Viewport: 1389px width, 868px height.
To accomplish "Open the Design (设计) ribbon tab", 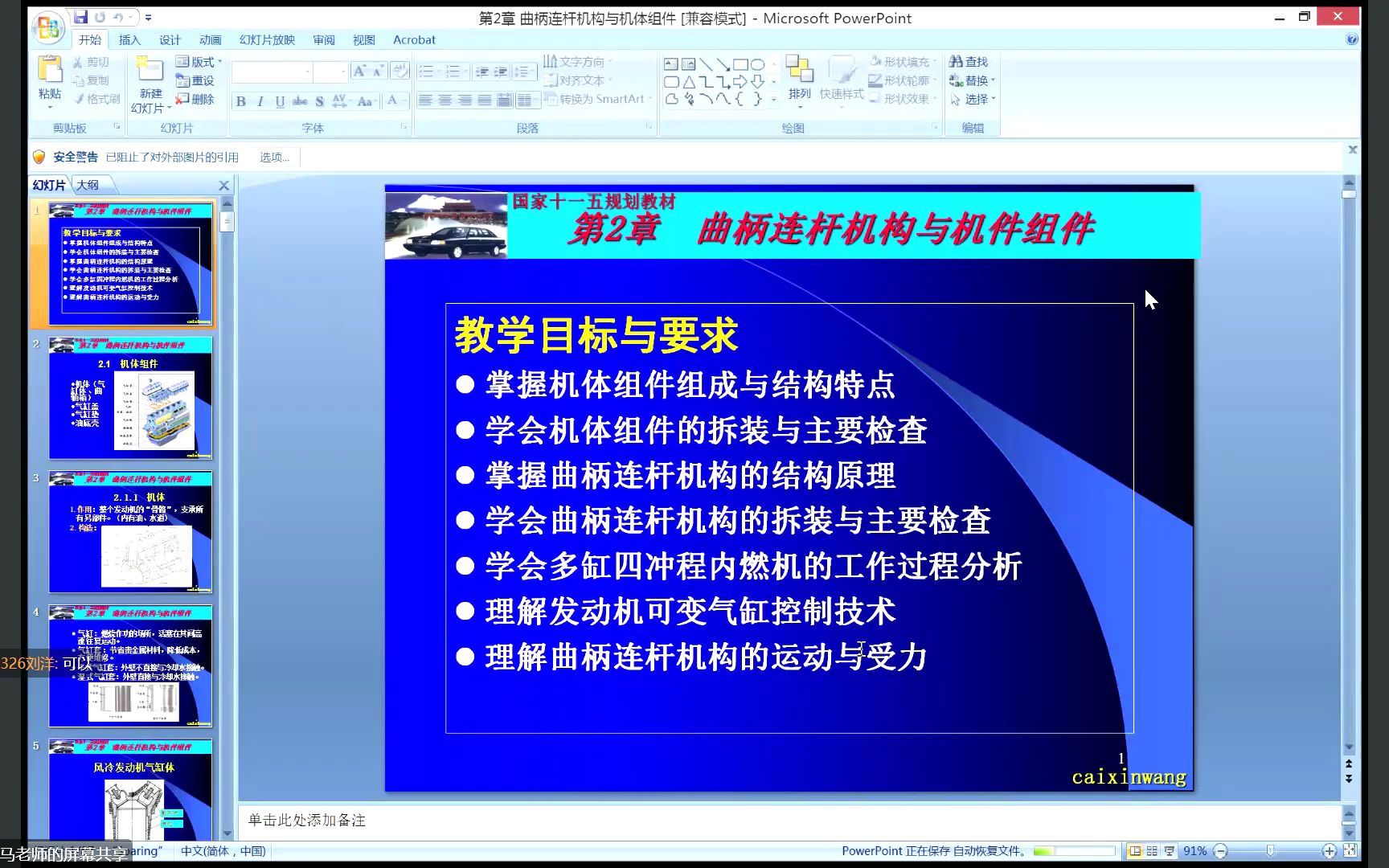I will coord(170,39).
